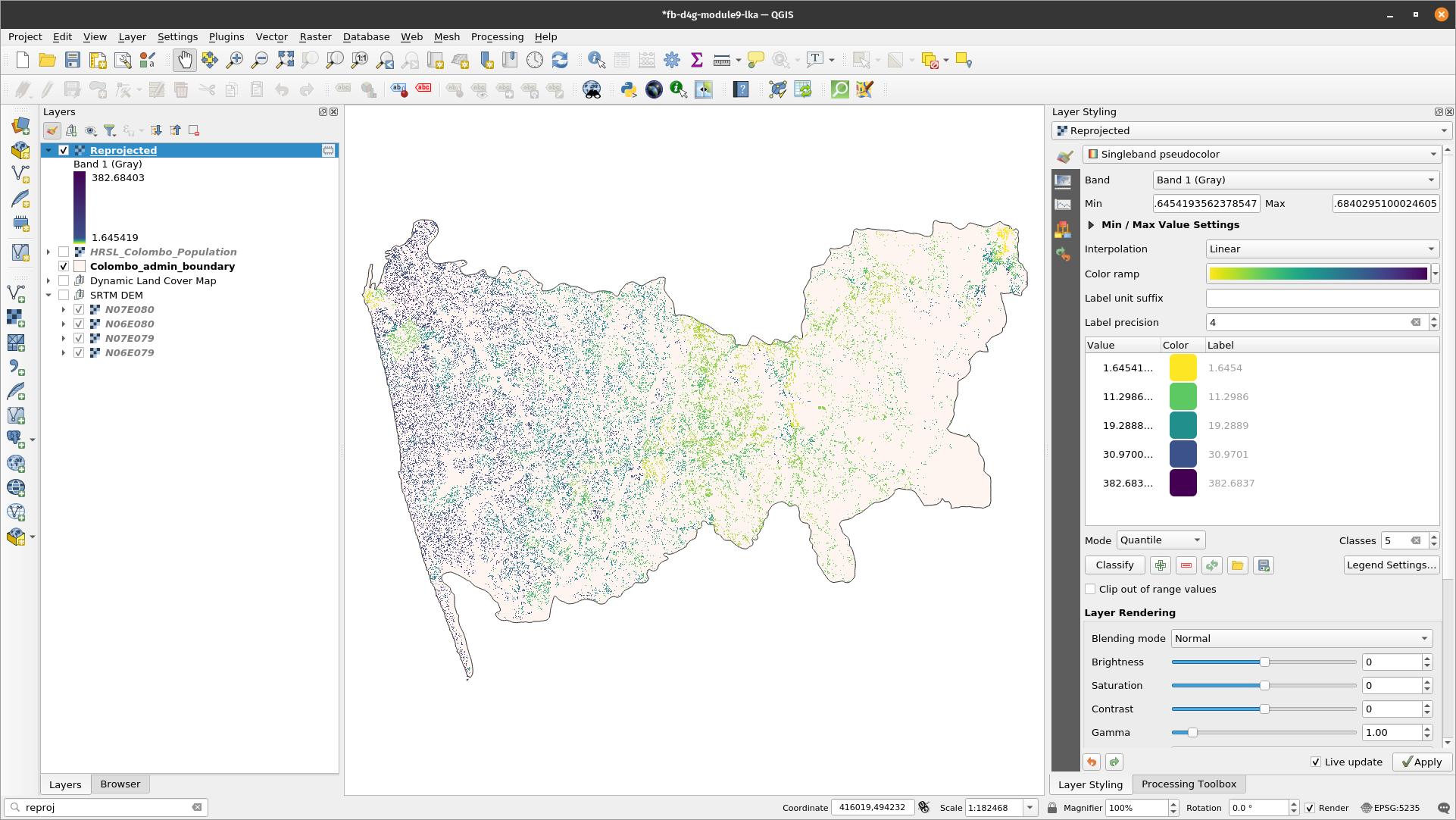Click the yellow color swatch for 1.6454

[1183, 368]
